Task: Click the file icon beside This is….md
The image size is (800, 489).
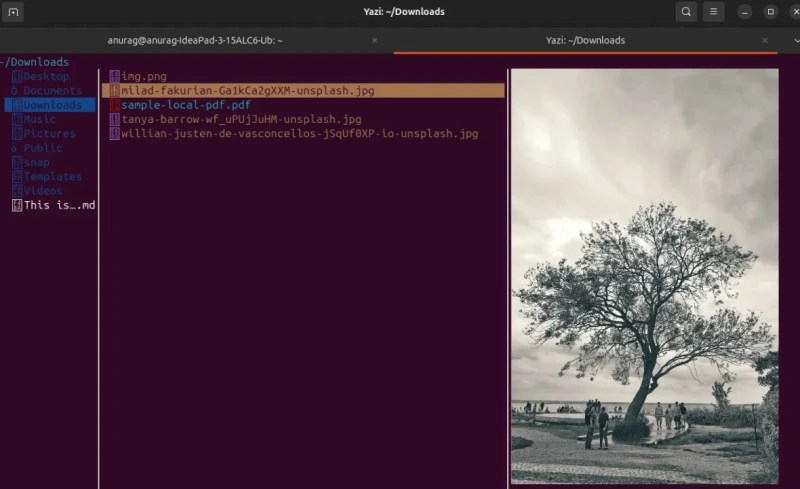Action: pyautogui.click(x=17, y=205)
